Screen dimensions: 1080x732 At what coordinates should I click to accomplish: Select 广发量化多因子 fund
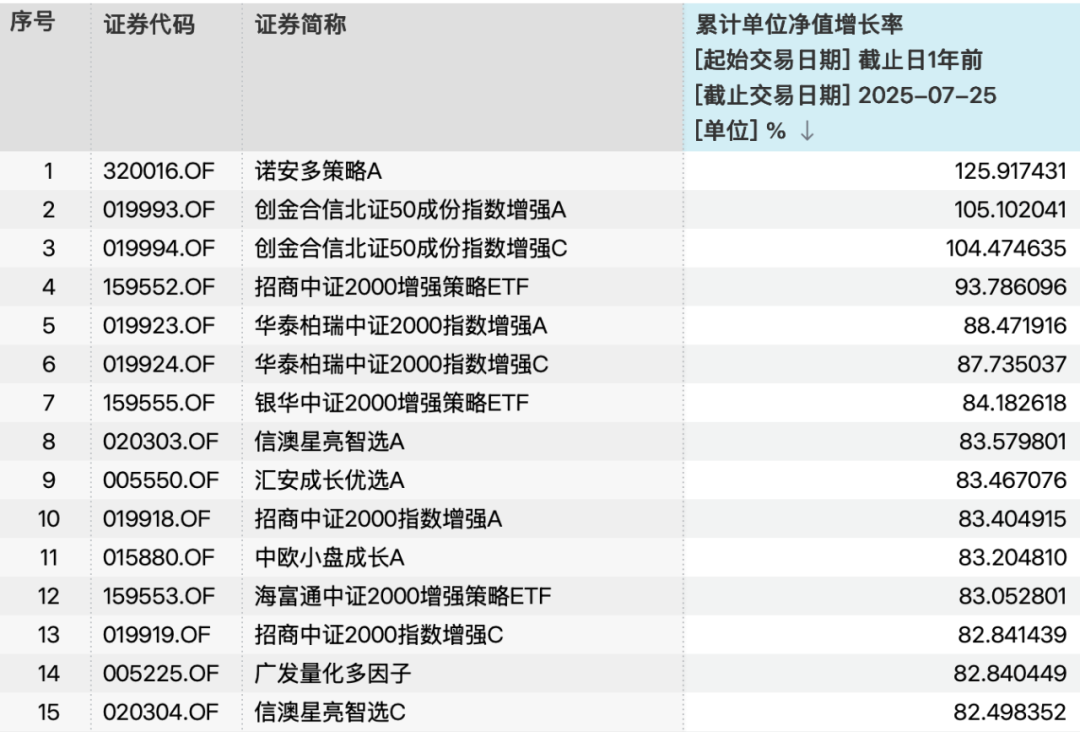click(x=333, y=674)
